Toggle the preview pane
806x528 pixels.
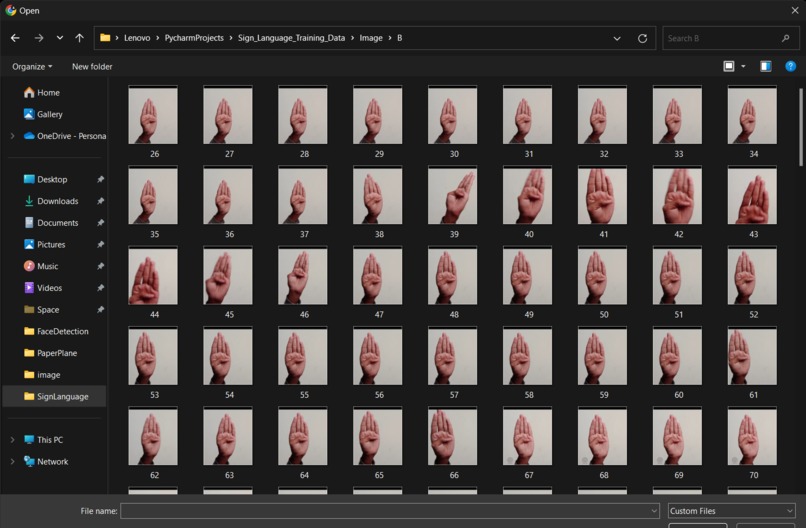click(x=766, y=66)
